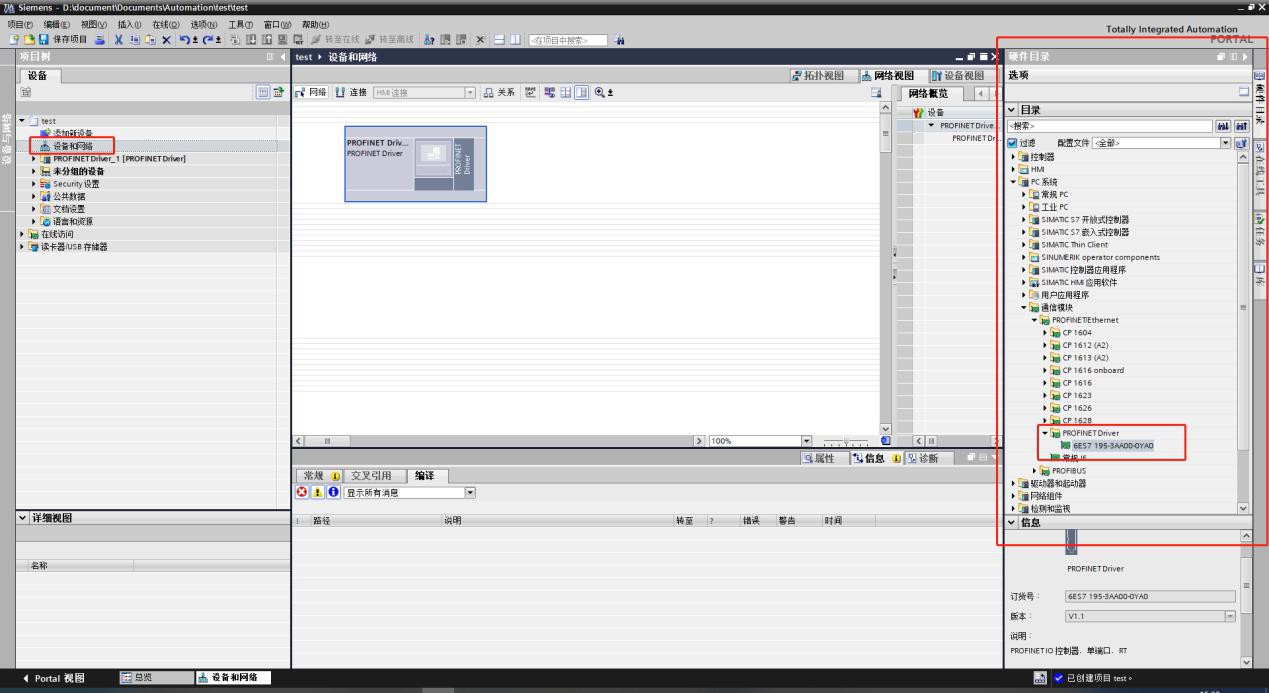
Task: Expand PROFINET Driver_1 tree node
Action: click(x=35, y=158)
